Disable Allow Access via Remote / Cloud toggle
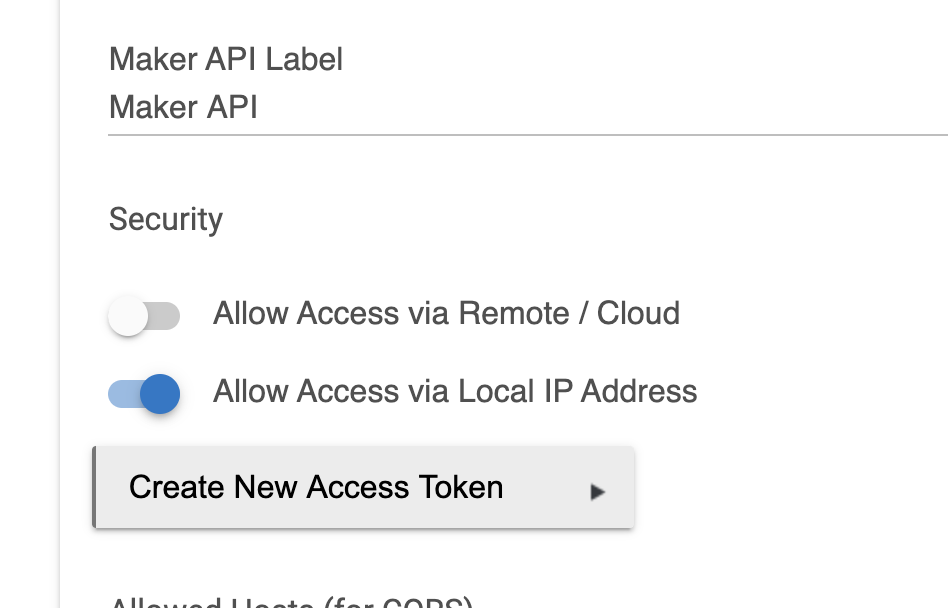 point(145,315)
